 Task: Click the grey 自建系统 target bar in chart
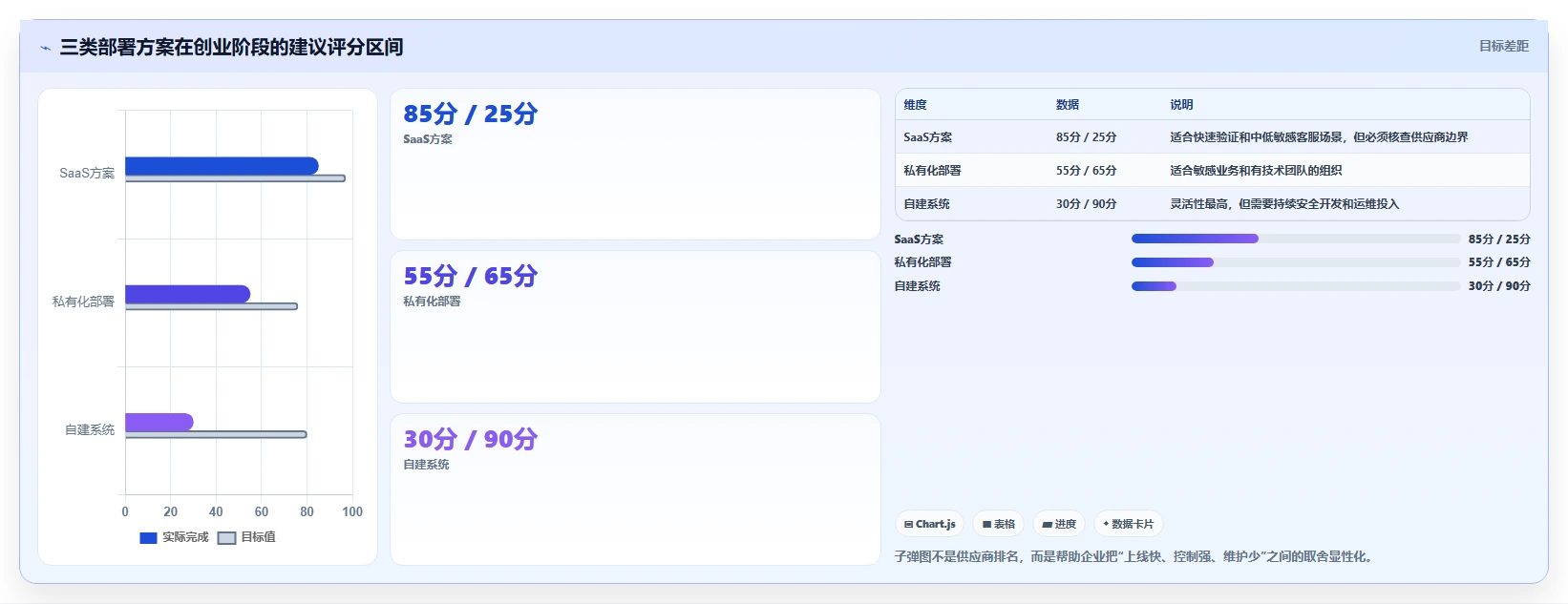point(216,434)
